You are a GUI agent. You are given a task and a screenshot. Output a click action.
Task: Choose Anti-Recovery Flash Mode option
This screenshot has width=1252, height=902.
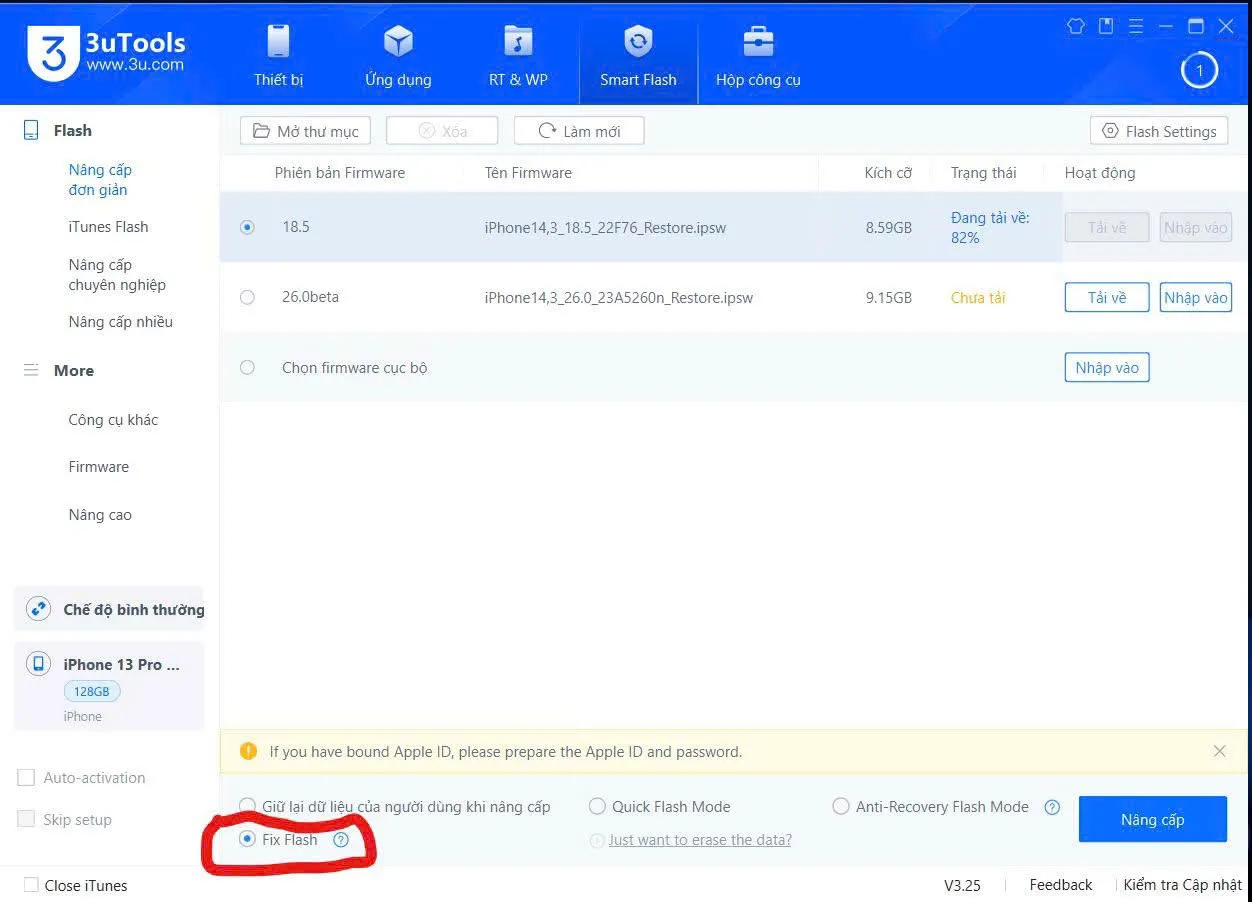[x=841, y=806]
